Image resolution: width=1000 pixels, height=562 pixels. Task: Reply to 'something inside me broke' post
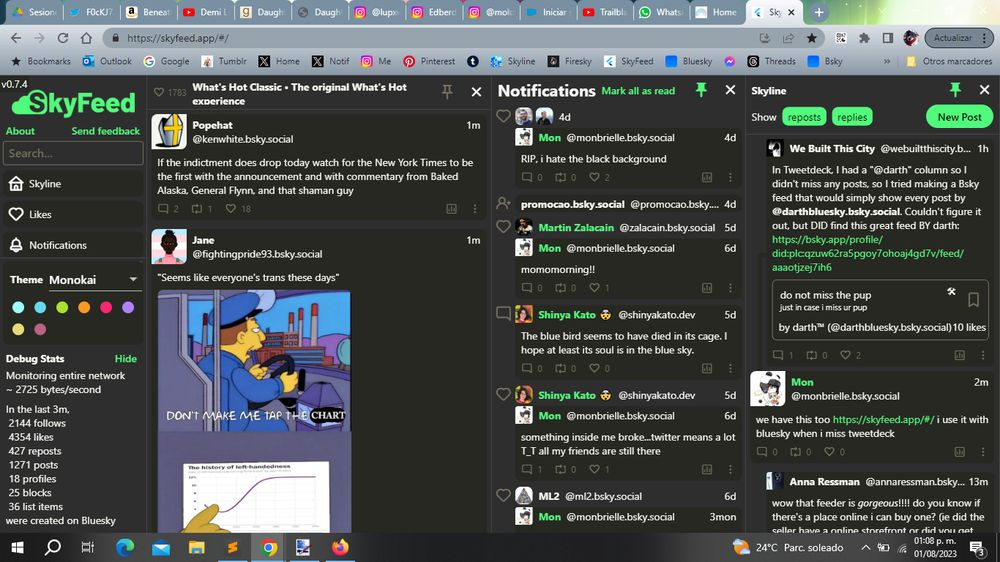tap(527, 469)
